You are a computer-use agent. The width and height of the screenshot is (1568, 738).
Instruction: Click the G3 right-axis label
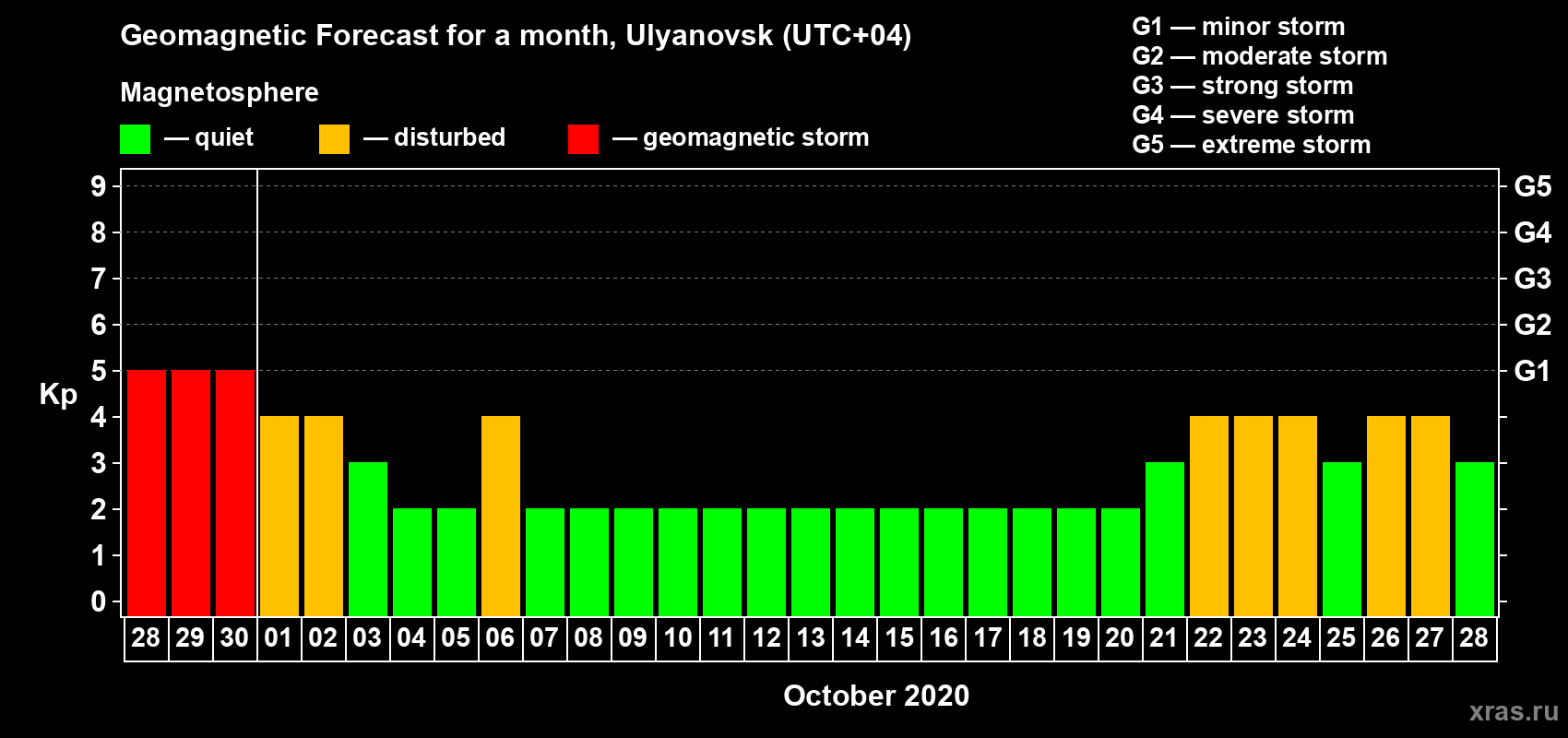click(x=1533, y=279)
